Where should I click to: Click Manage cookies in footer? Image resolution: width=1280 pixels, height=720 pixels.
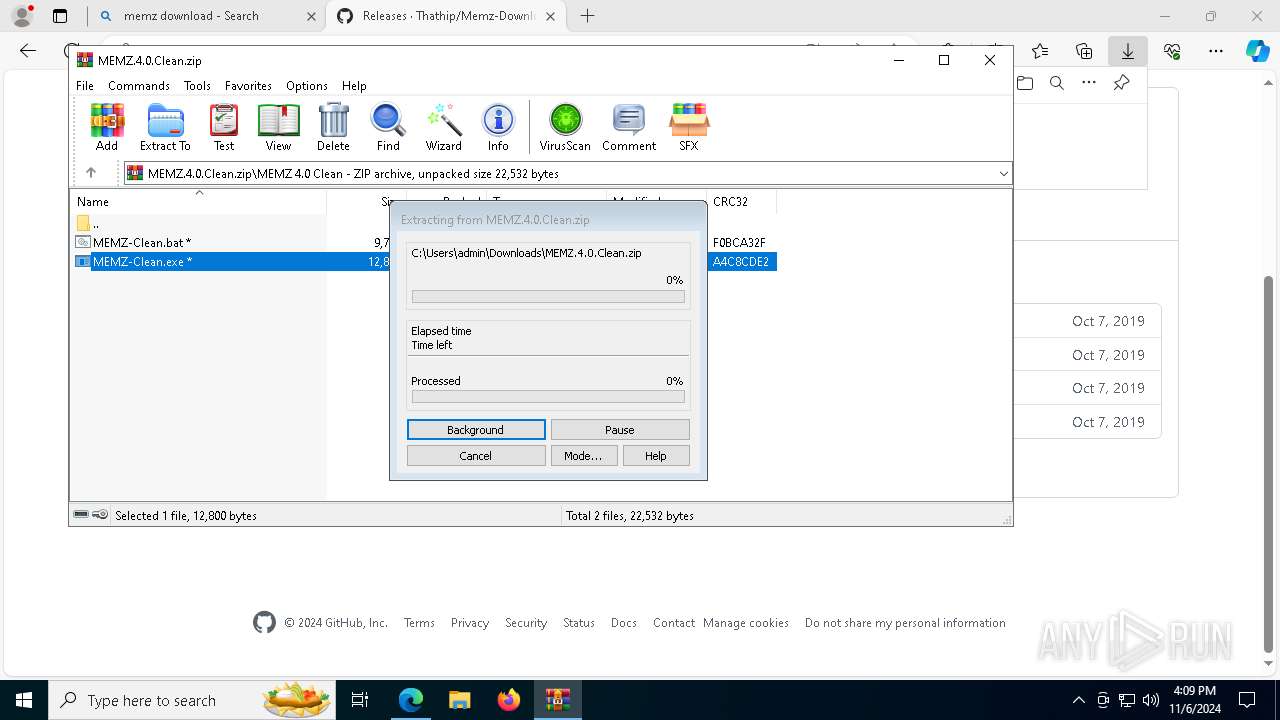(746, 623)
